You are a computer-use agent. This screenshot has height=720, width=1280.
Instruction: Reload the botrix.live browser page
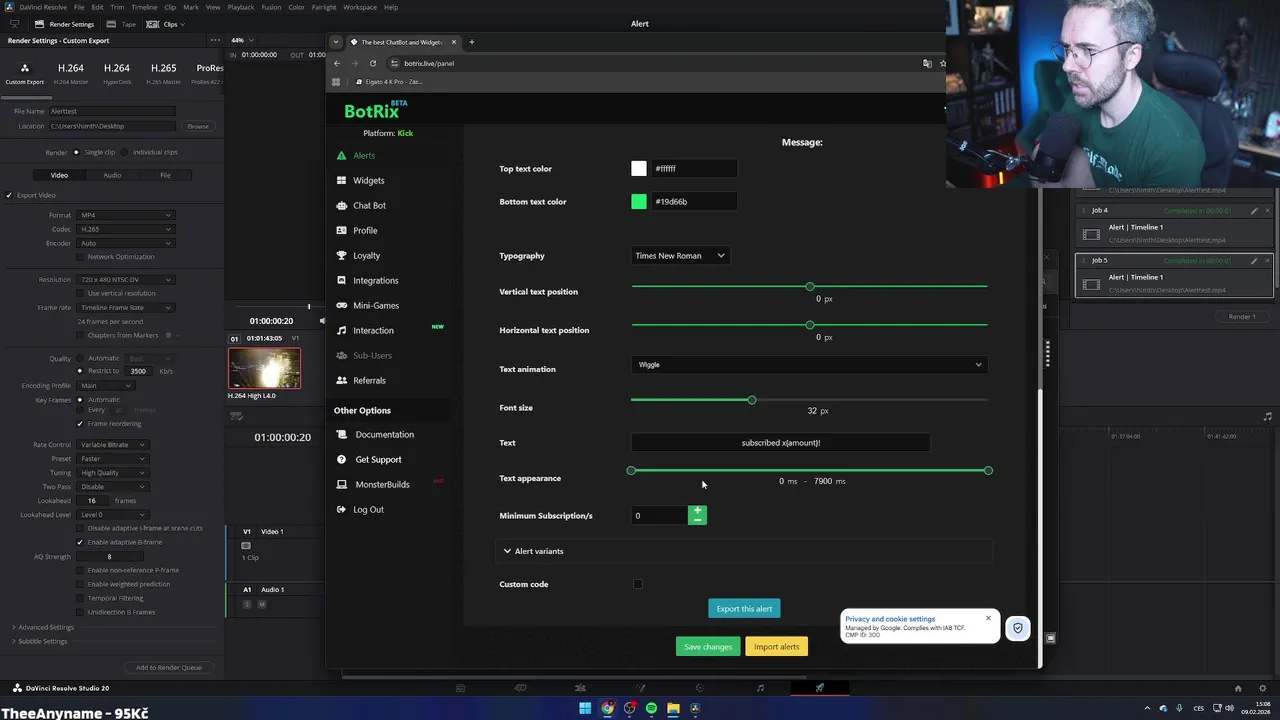(x=373, y=63)
